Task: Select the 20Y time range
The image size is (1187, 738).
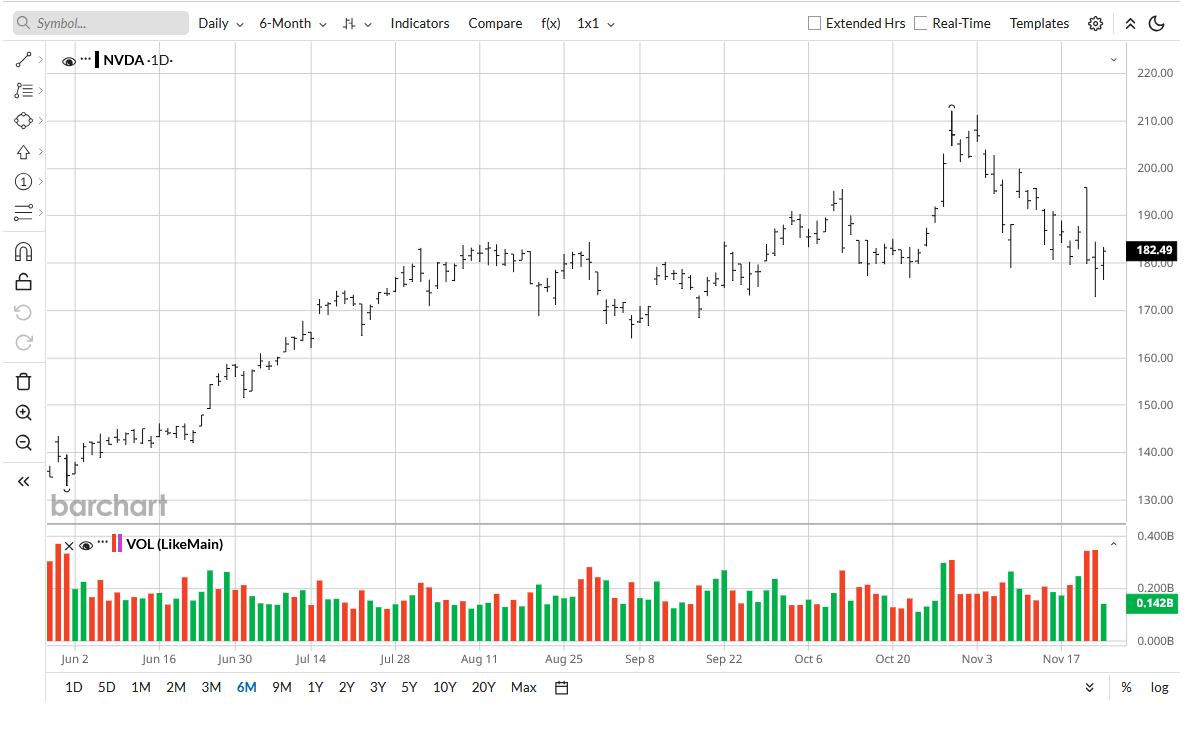Action: pos(484,688)
